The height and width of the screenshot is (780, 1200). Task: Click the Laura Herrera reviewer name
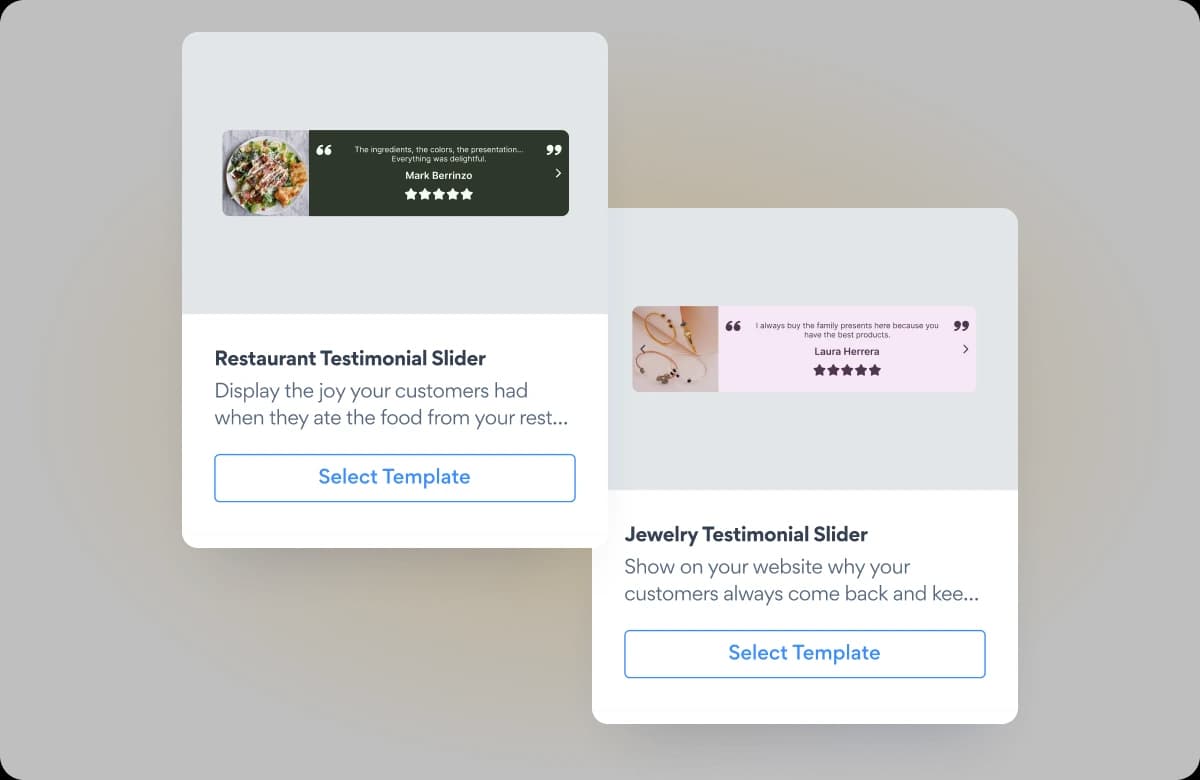(847, 351)
